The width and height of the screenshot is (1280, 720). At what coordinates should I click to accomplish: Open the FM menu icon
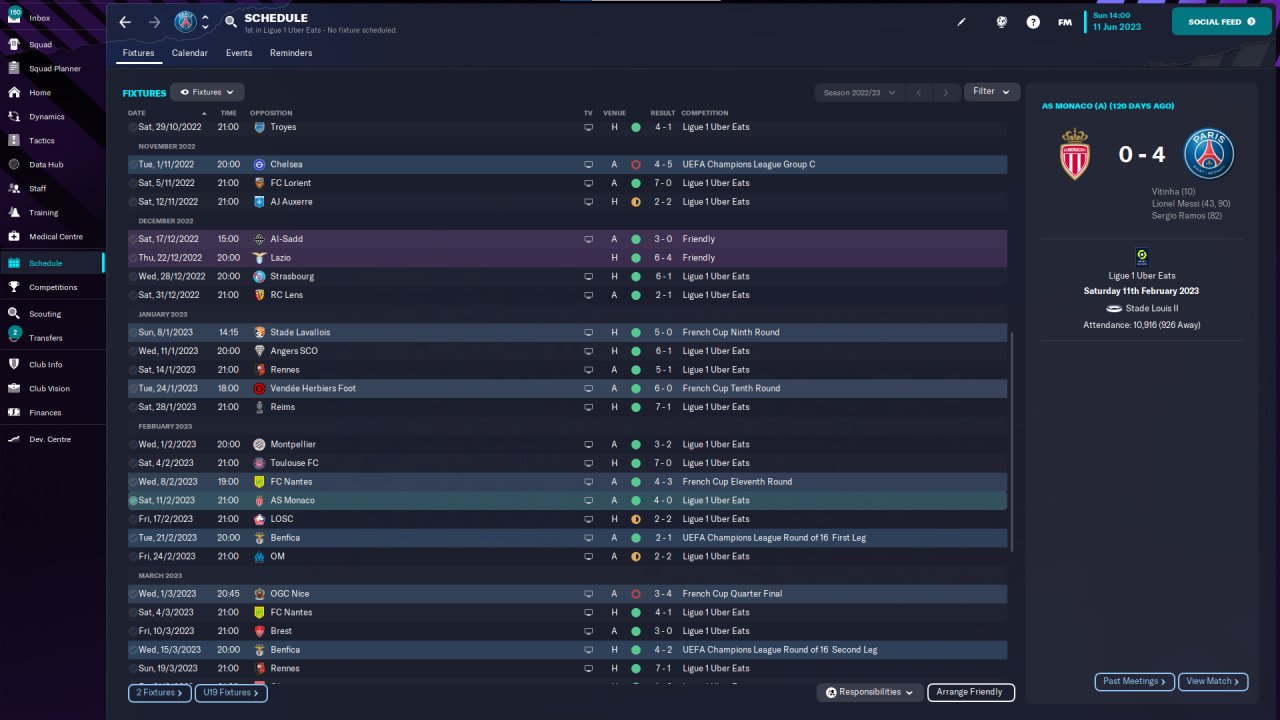[1065, 22]
